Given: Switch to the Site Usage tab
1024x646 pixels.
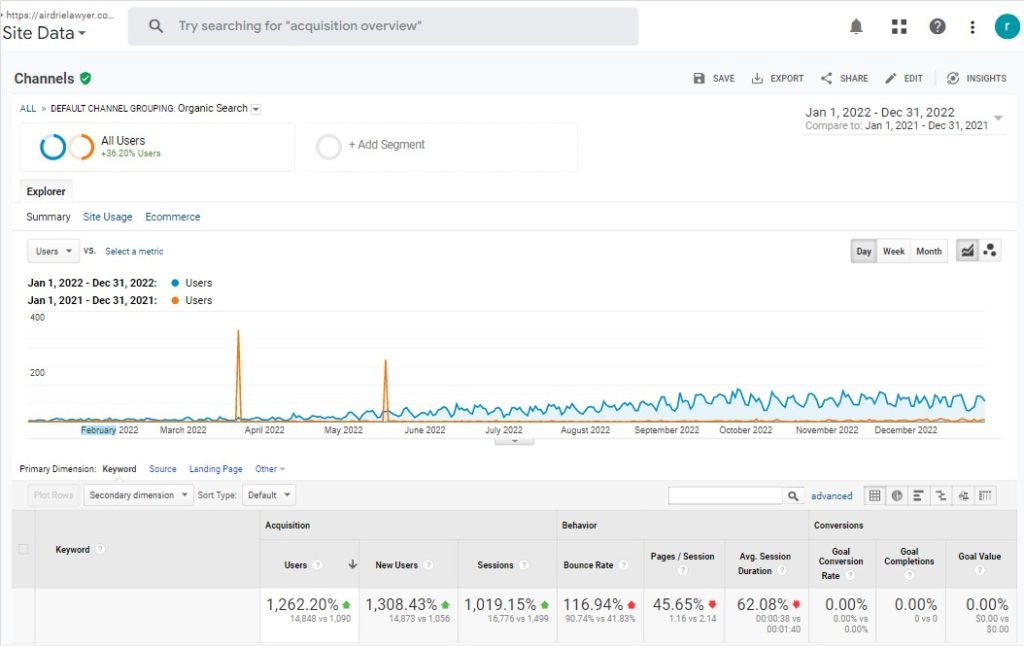Looking at the screenshot, I should coord(107,217).
